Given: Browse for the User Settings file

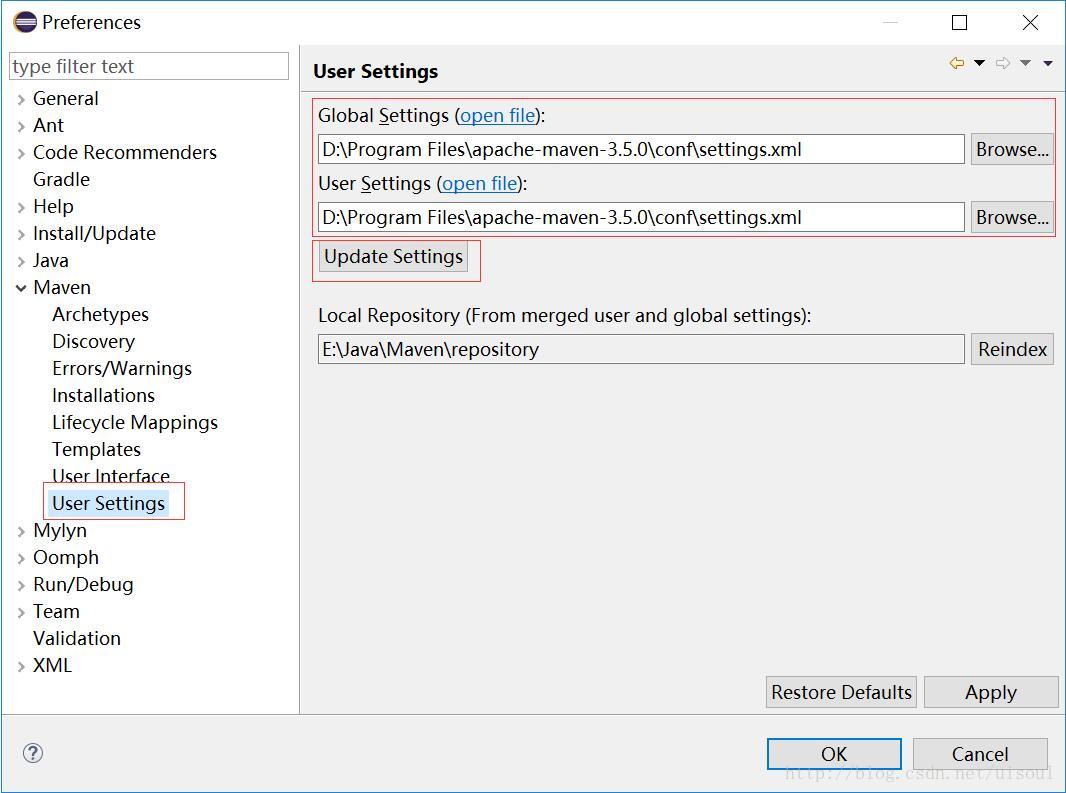Looking at the screenshot, I should coord(1012,217).
